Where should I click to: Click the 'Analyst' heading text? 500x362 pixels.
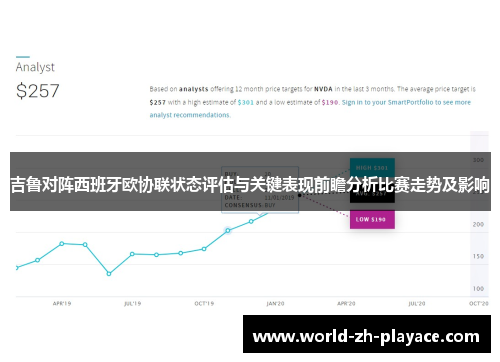click(35, 67)
